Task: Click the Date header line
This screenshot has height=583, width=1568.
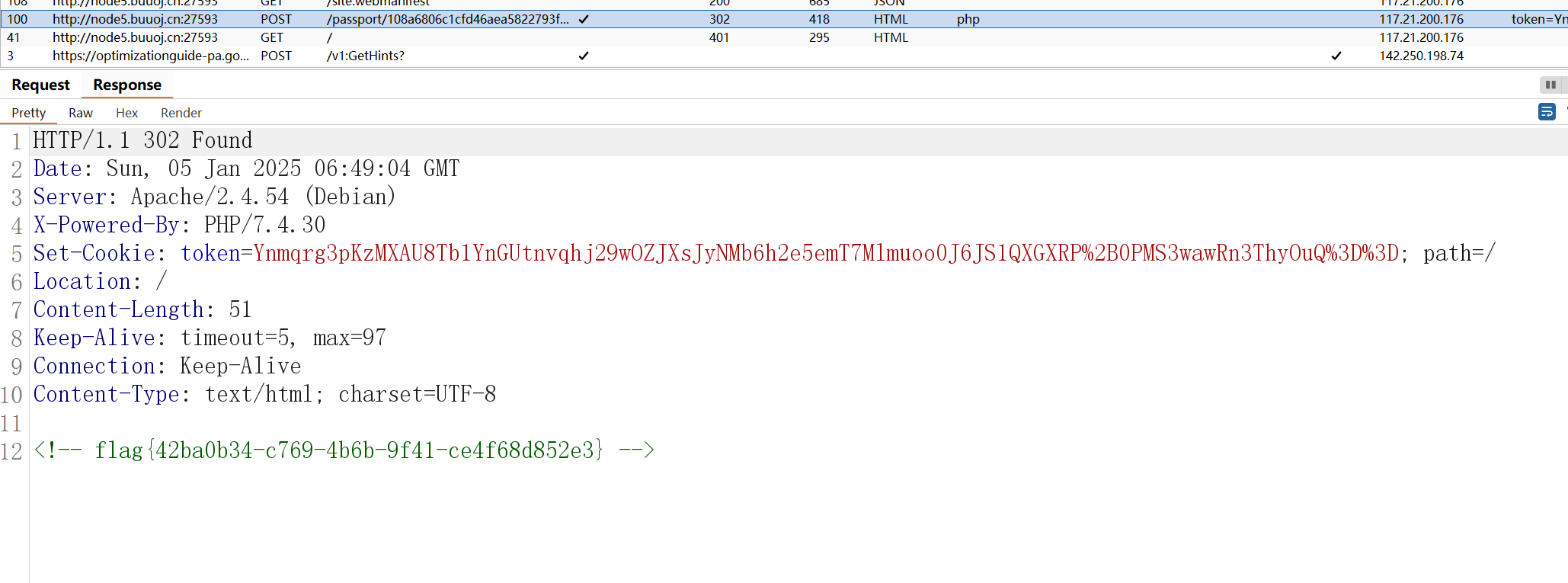Action: tap(246, 168)
